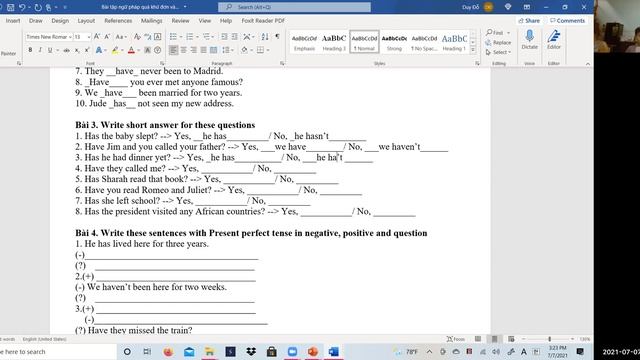Open the Draw tab

click(x=36, y=20)
